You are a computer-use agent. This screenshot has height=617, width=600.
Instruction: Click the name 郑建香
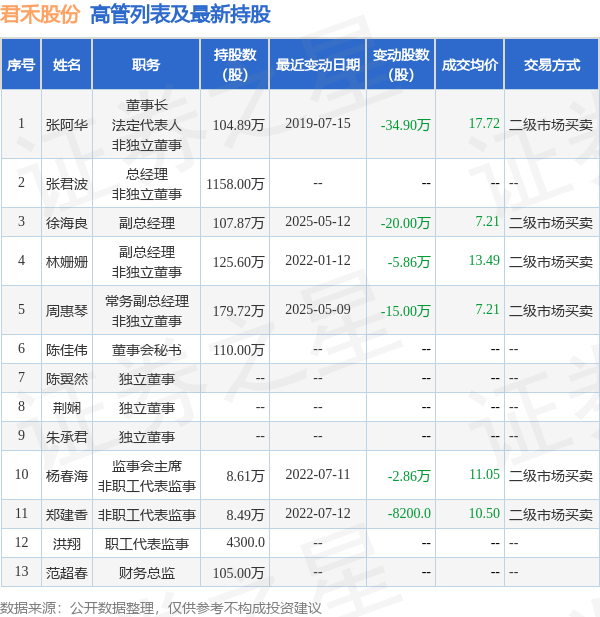(67, 515)
